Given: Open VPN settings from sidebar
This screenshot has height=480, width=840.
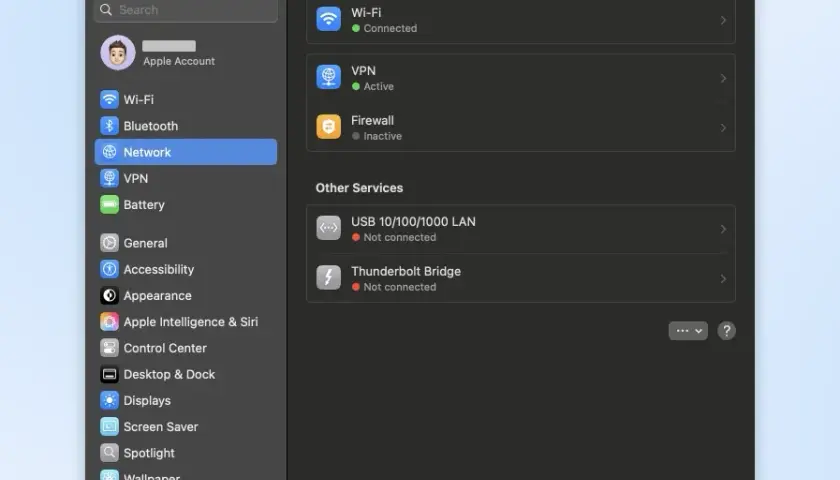Looking at the screenshot, I should coord(186,178).
